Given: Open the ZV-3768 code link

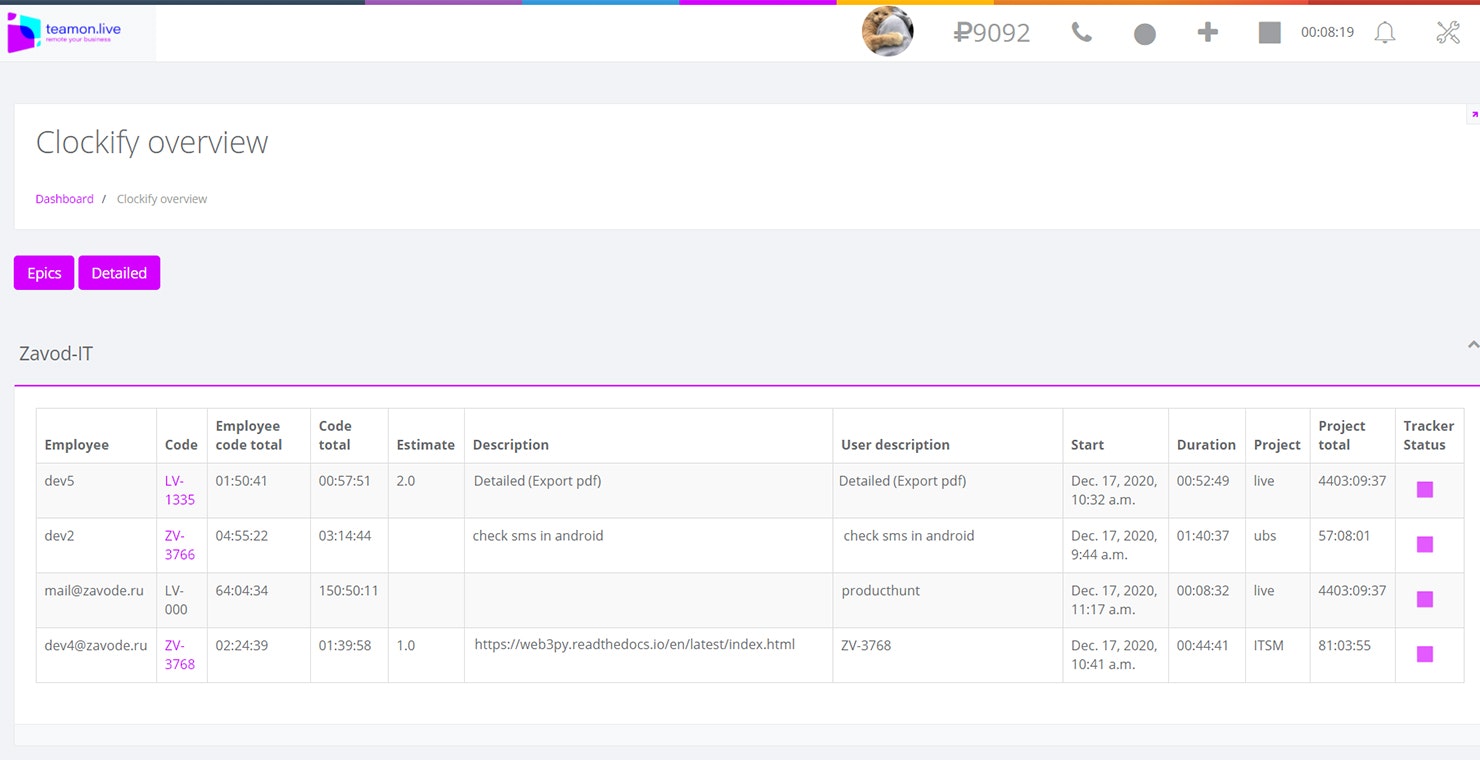Looking at the screenshot, I should [x=180, y=655].
